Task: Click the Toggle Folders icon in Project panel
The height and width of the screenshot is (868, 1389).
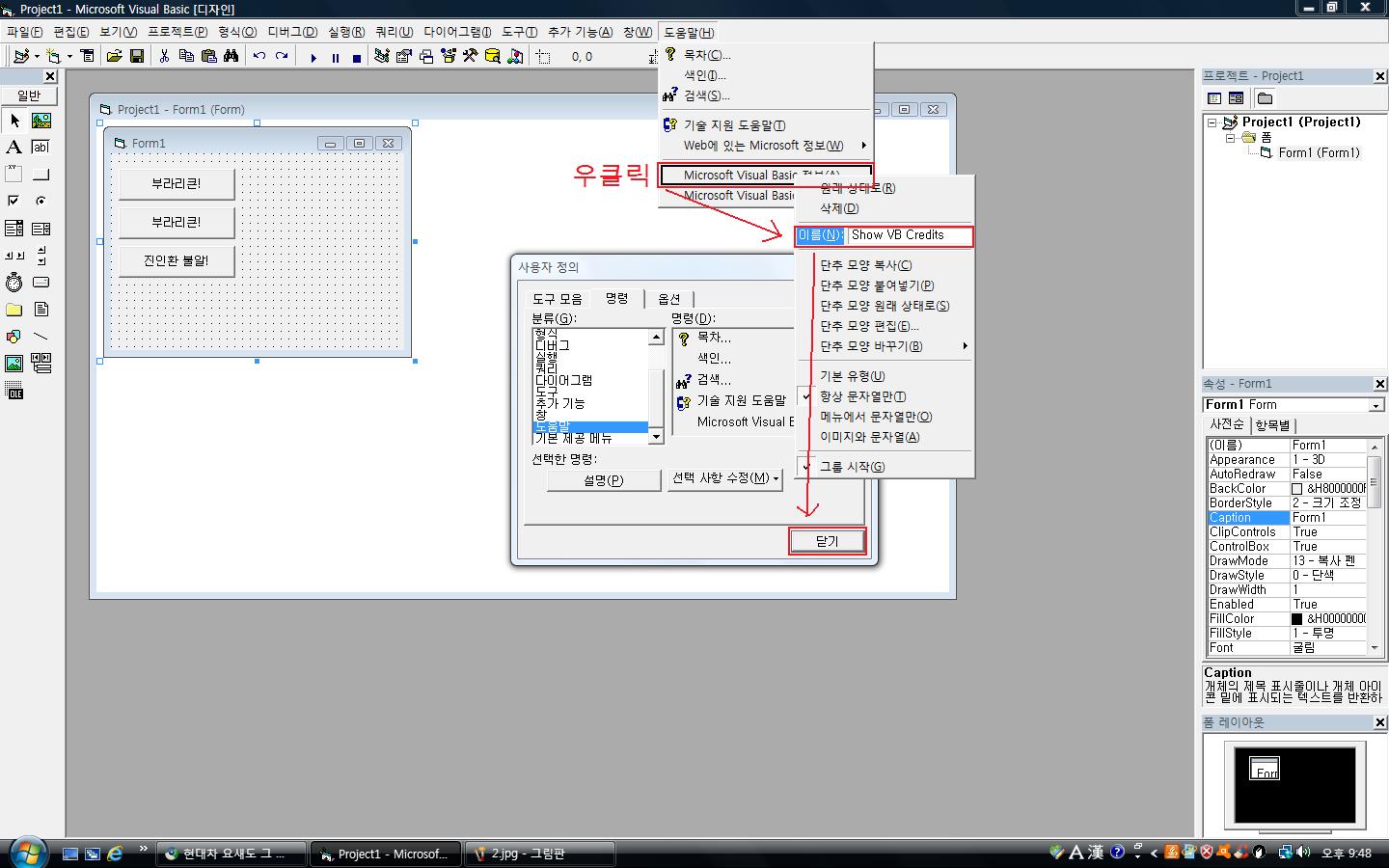Action: coord(1265,98)
